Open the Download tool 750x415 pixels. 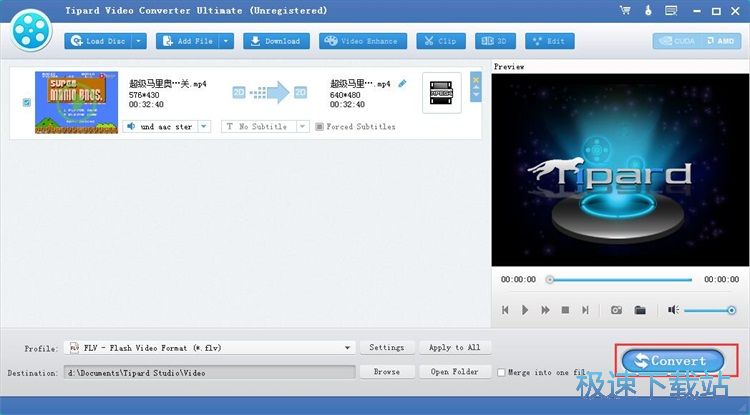click(276, 41)
